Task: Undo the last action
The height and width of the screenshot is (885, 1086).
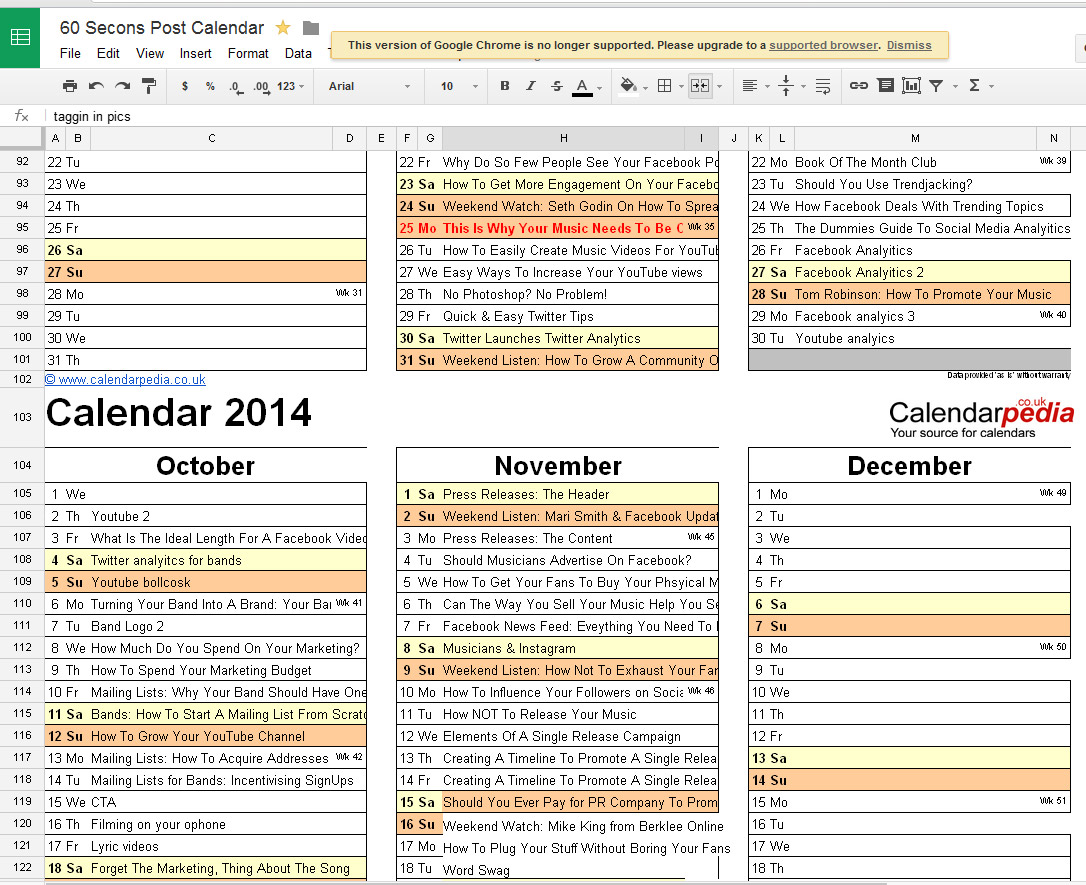Action: (x=96, y=86)
